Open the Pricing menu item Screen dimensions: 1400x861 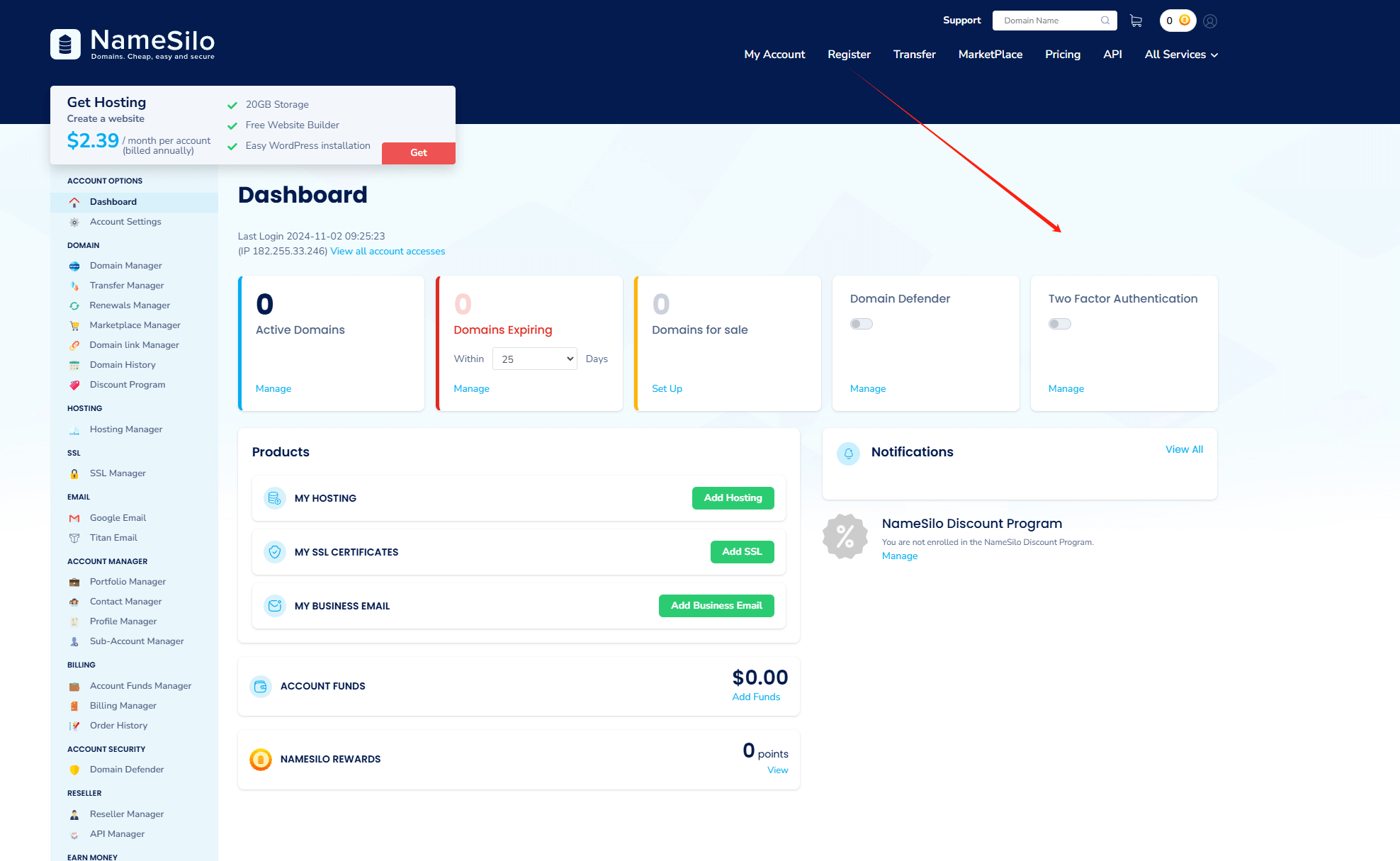(x=1062, y=55)
